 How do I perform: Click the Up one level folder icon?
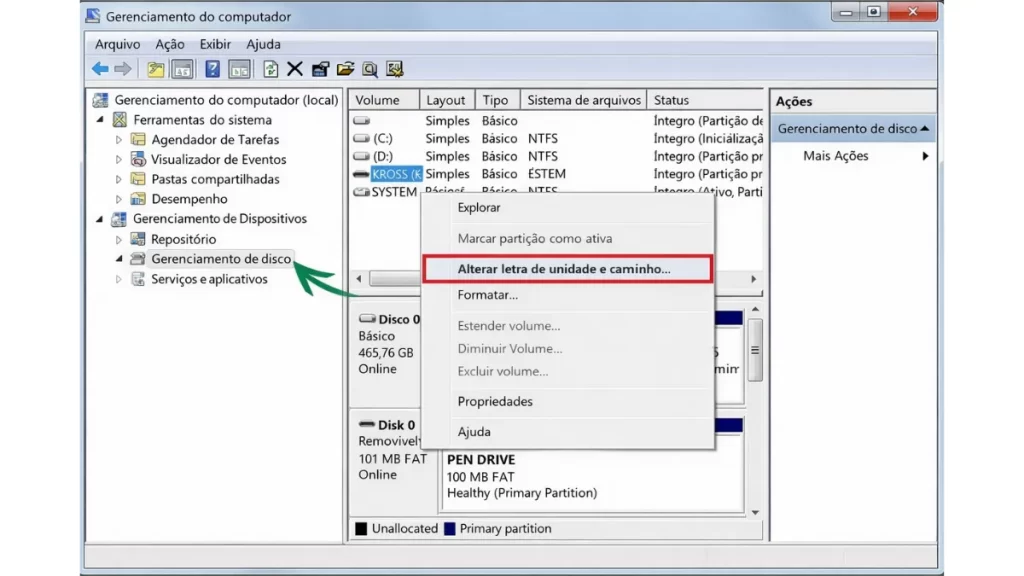pyautogui.click(x=155, y=69)
